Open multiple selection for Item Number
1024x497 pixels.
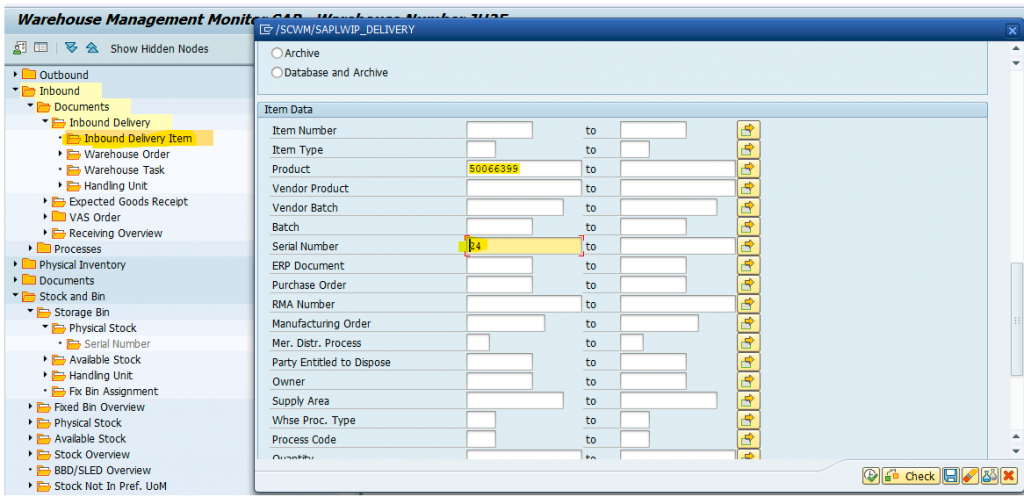[748, 130]
